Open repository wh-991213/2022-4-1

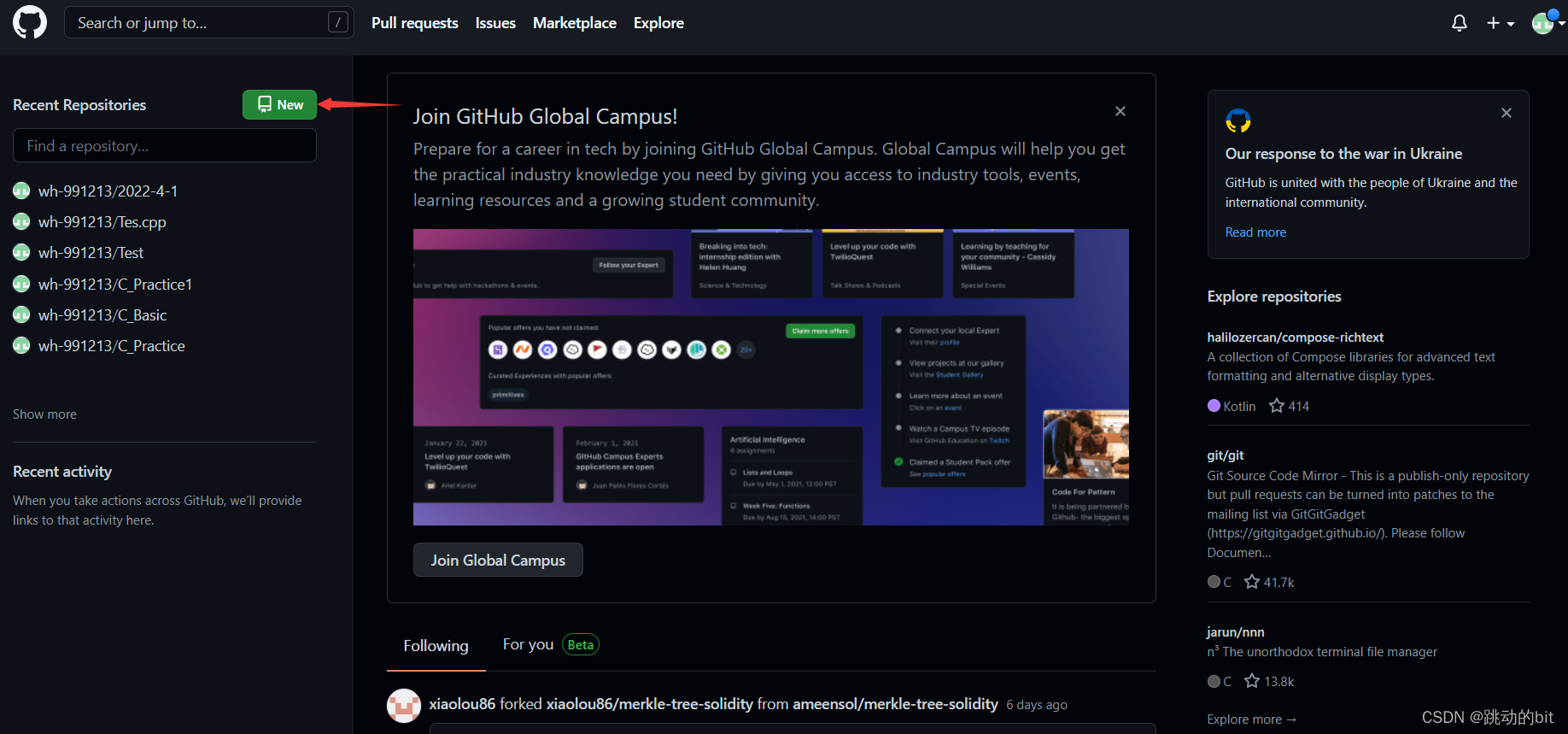click(108, 191)
